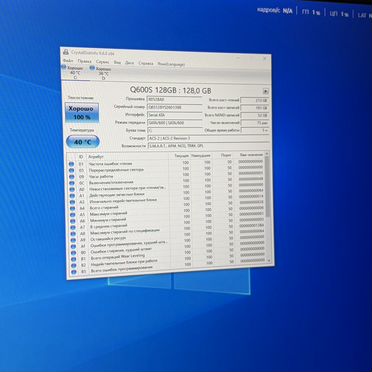The width and height of the screenshot is (372, 372).
Task: Click the ЦП 1 % overlay indicator
Action: click(339, 14)
